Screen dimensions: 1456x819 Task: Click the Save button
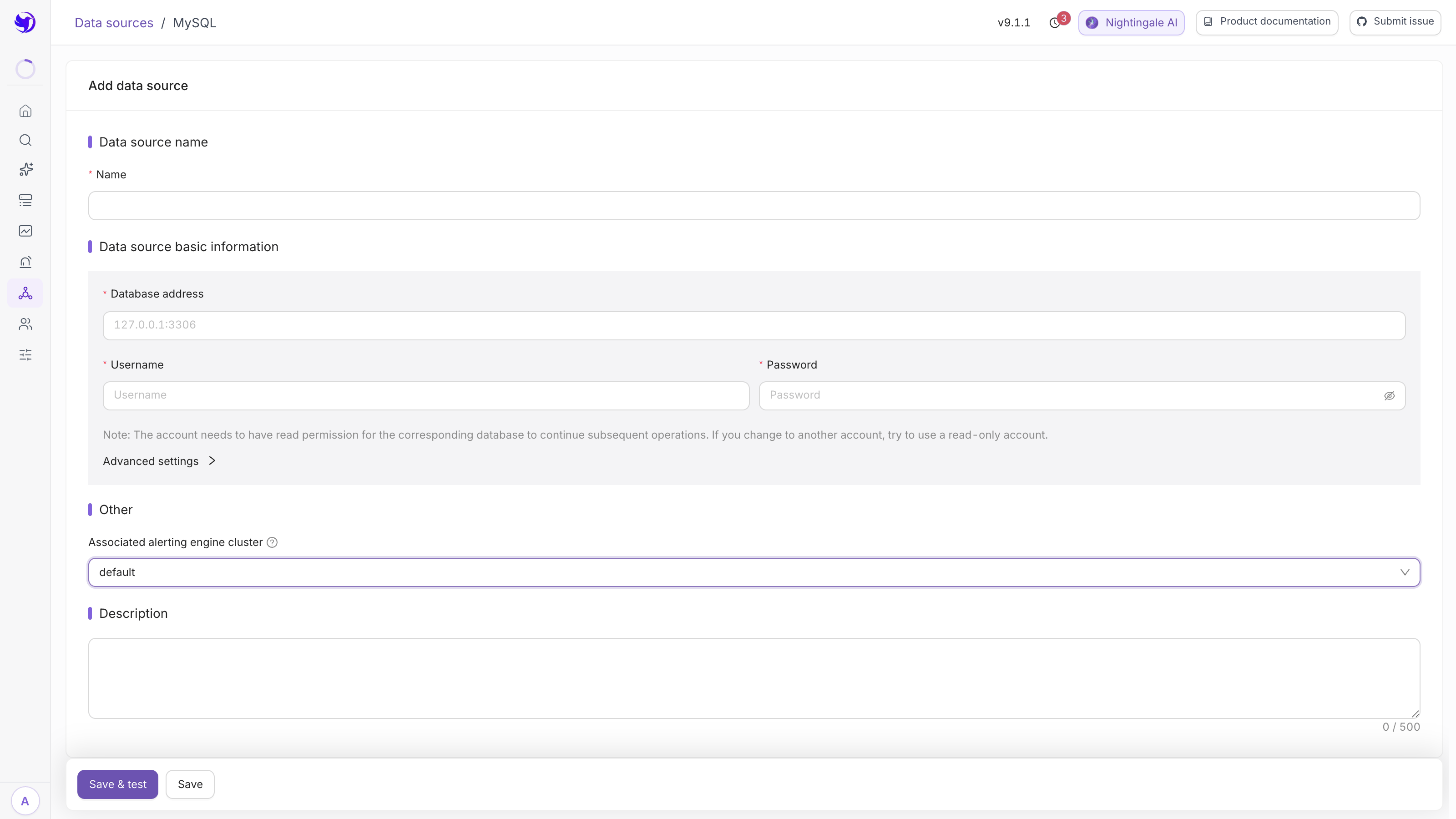point(190,784)
